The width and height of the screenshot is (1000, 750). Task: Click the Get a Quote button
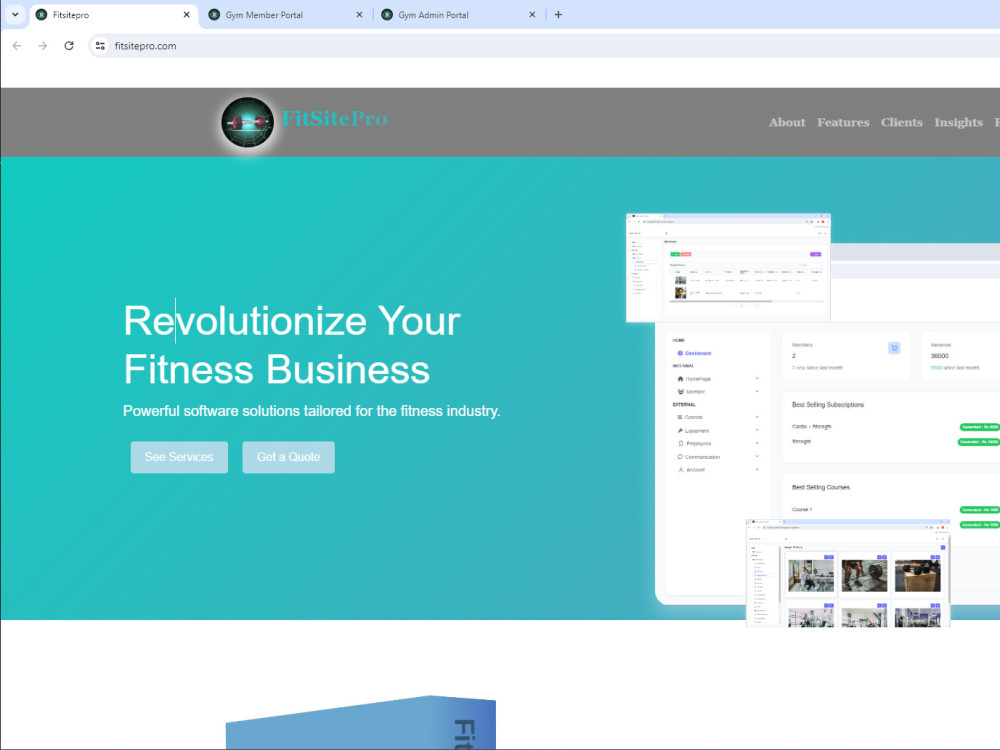[288, 457]
